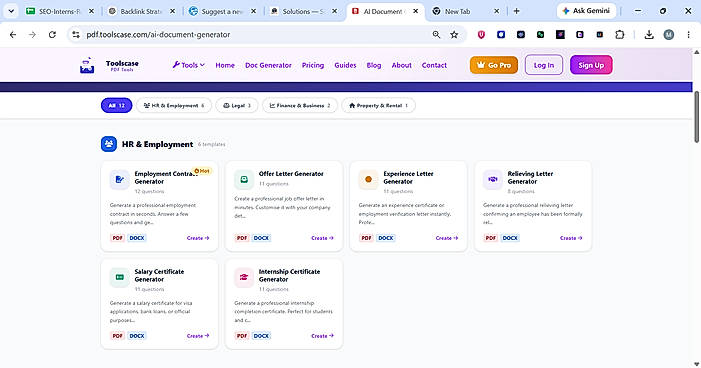Viewport: 701px width, 368px height.
Task: Open the browser Downloads icon
Action: pyautogui.click(x=649, y=34)
